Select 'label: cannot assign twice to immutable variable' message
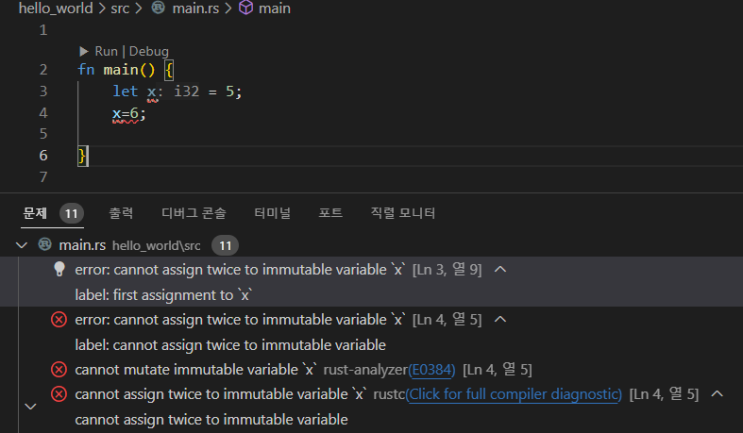The height and width of the screenshot is (433, 743). tap(230, 345)
